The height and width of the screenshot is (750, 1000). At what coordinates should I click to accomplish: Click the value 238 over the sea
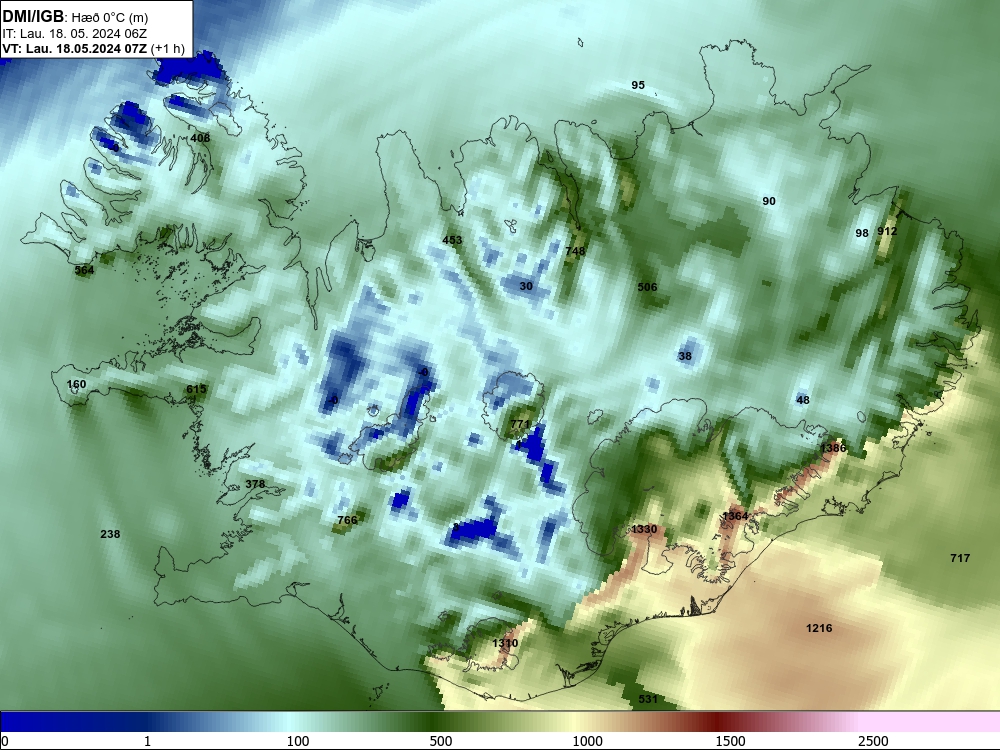coord(110,534)
